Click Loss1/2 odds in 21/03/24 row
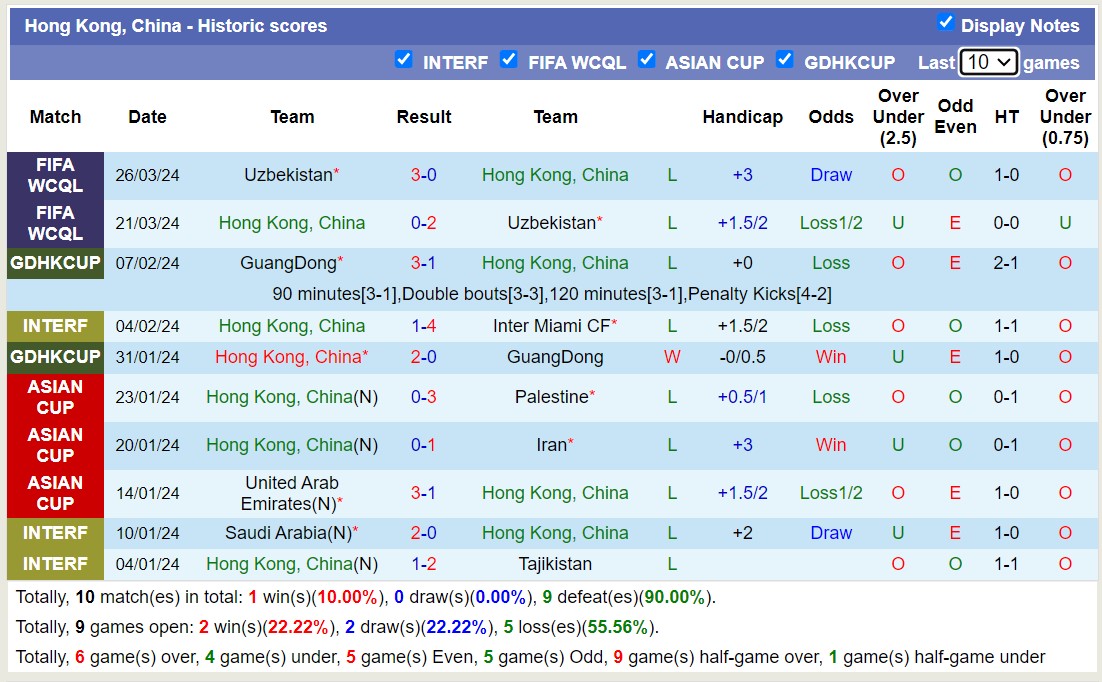Viewport: 1102px width, 682px height. [831, 223]
